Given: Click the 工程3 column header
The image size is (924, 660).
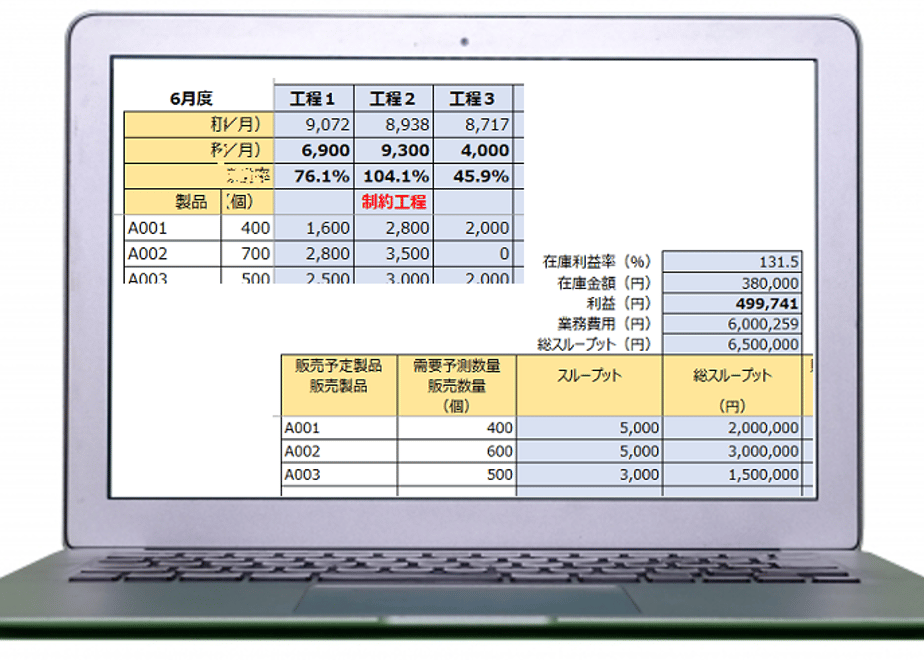Looking at the screenshot, I should (473, 98).
